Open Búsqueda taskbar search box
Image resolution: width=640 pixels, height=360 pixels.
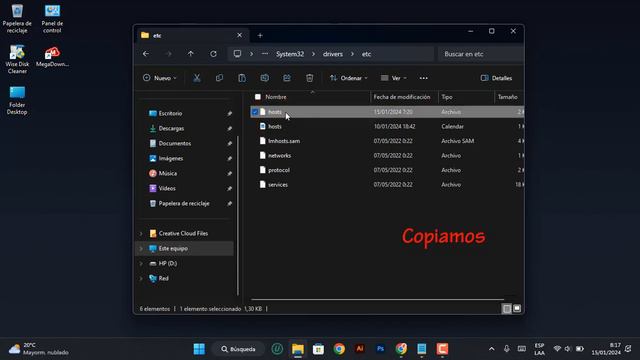click(x=238, y=349)
